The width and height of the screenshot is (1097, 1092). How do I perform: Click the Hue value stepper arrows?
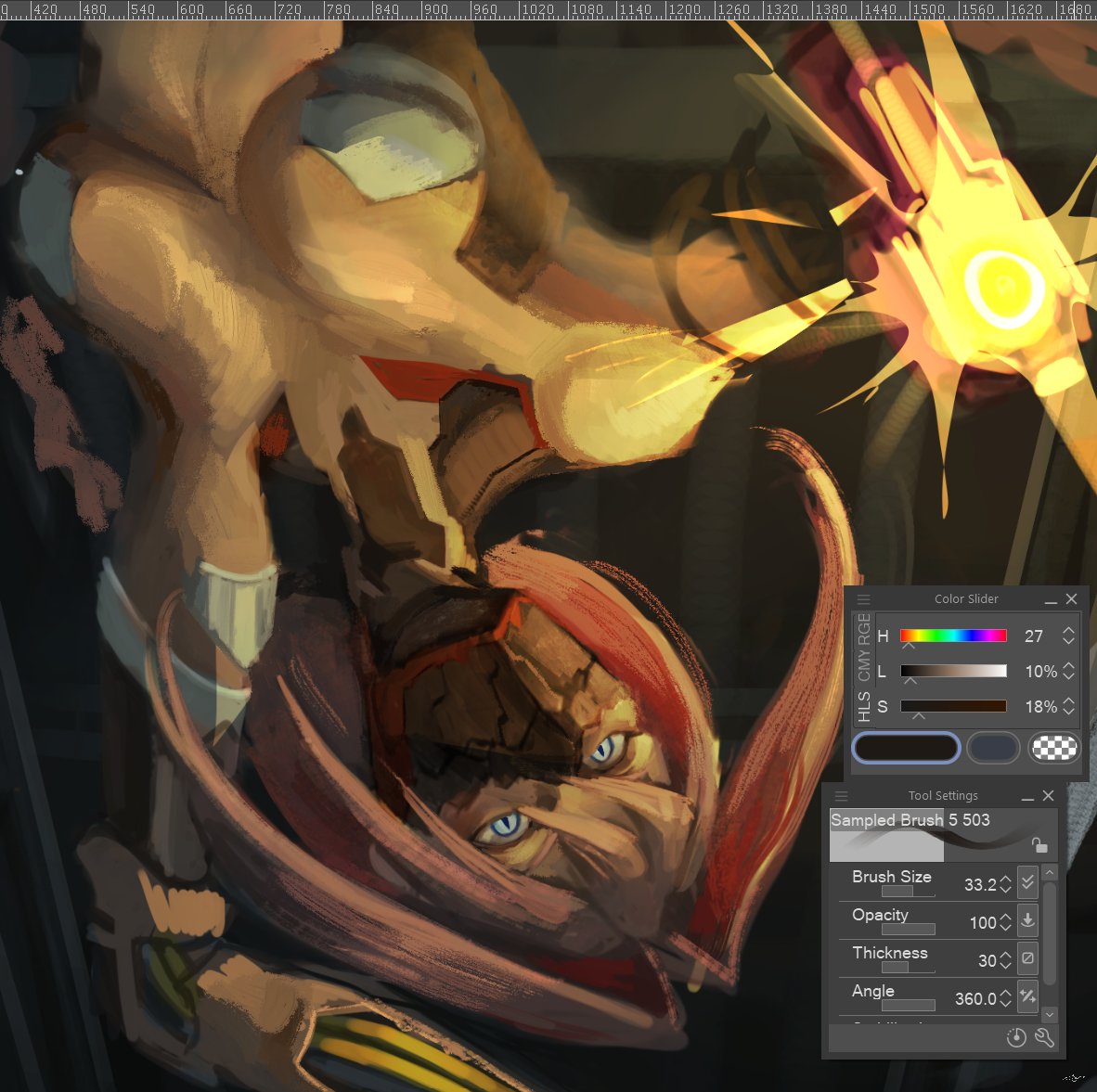tap(1068, 636)
